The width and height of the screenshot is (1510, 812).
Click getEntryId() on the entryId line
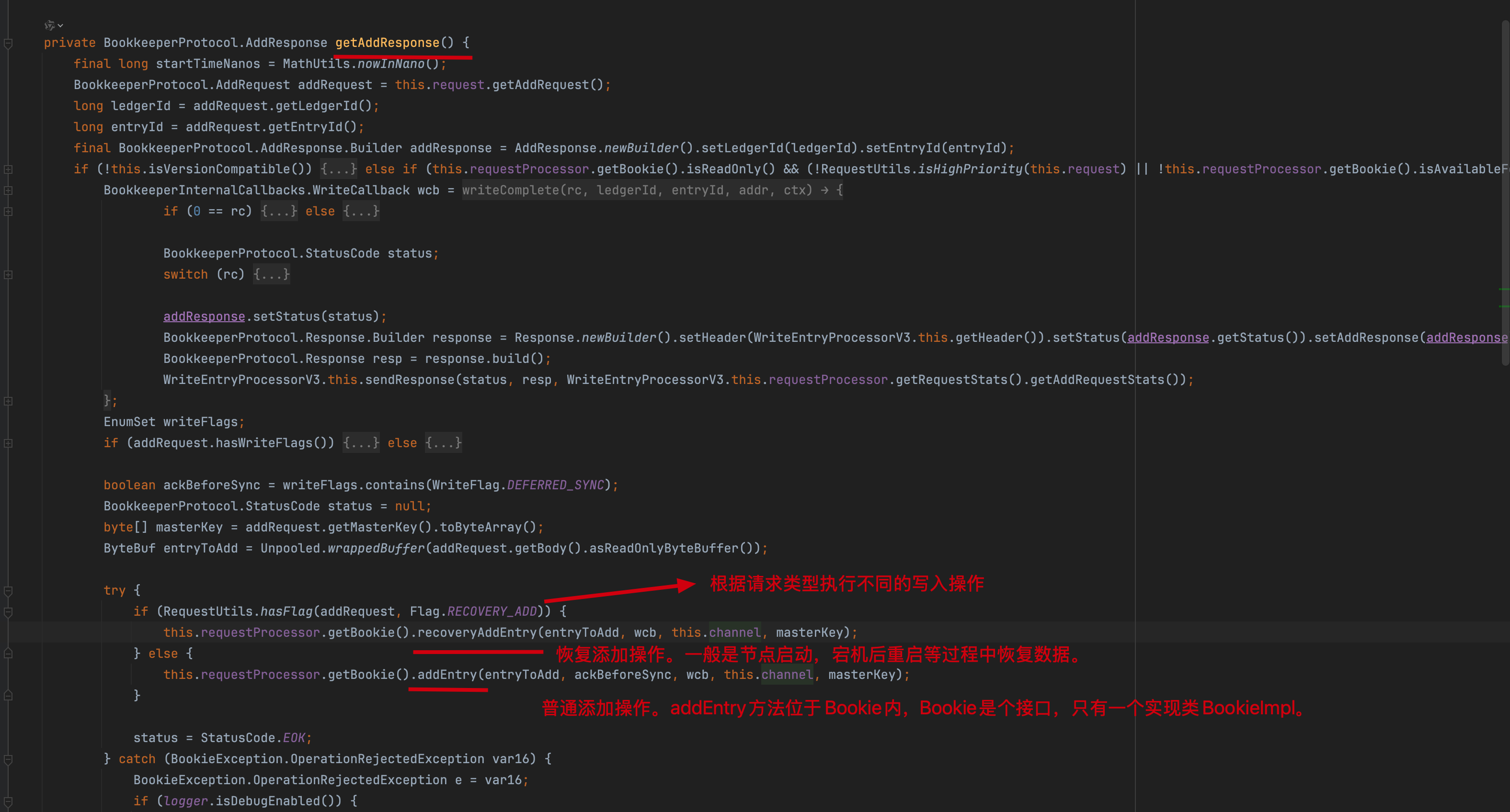coord(312,127)
